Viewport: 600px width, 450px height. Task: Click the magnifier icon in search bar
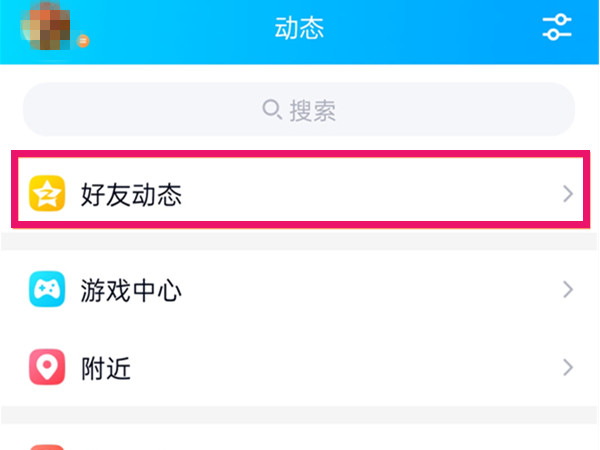(271, 108)
